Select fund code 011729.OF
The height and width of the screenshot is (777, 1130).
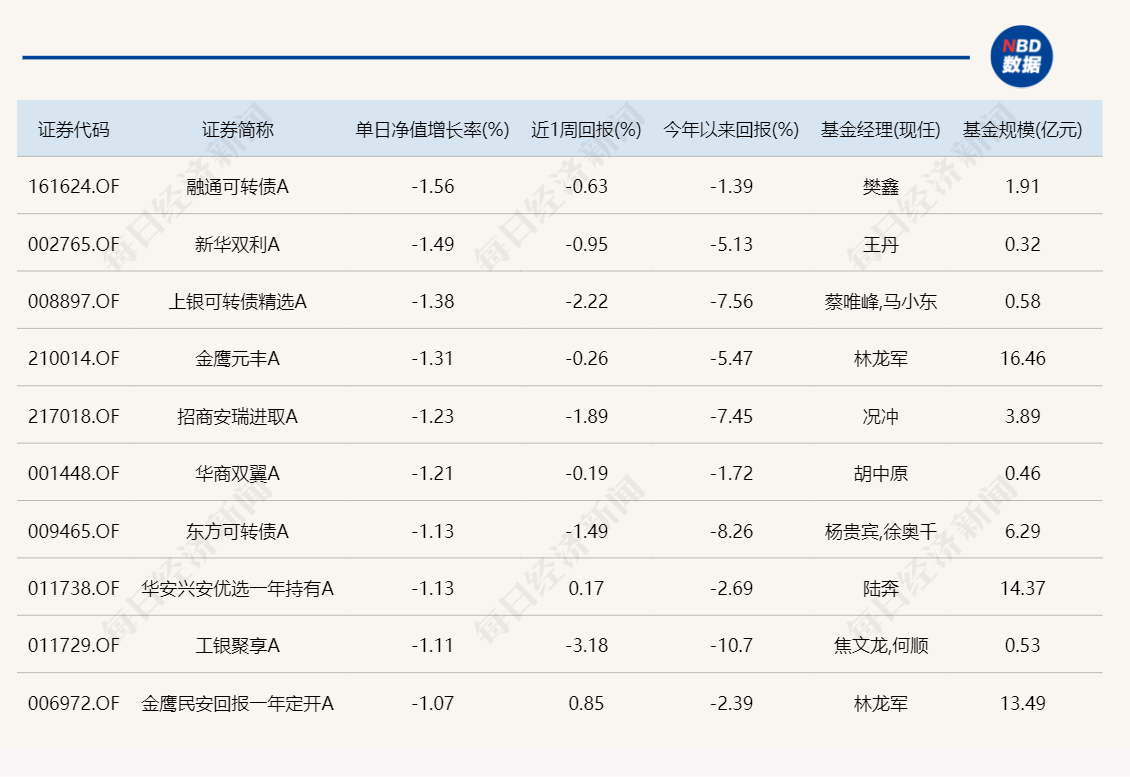[x=74, y=645]
